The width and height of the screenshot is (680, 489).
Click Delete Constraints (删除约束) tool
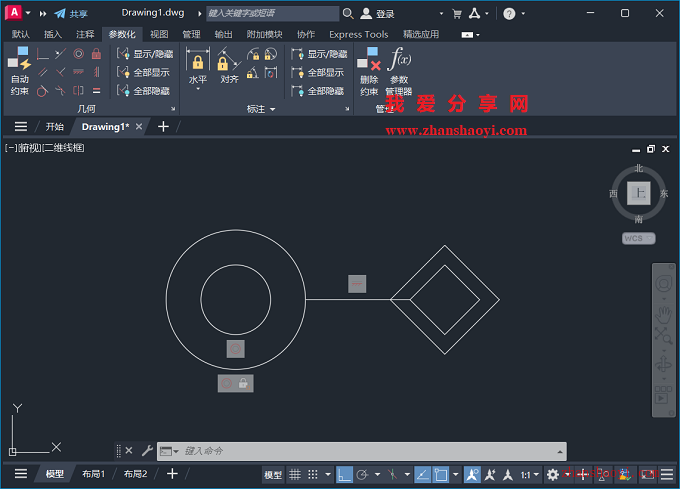[369, 72]
